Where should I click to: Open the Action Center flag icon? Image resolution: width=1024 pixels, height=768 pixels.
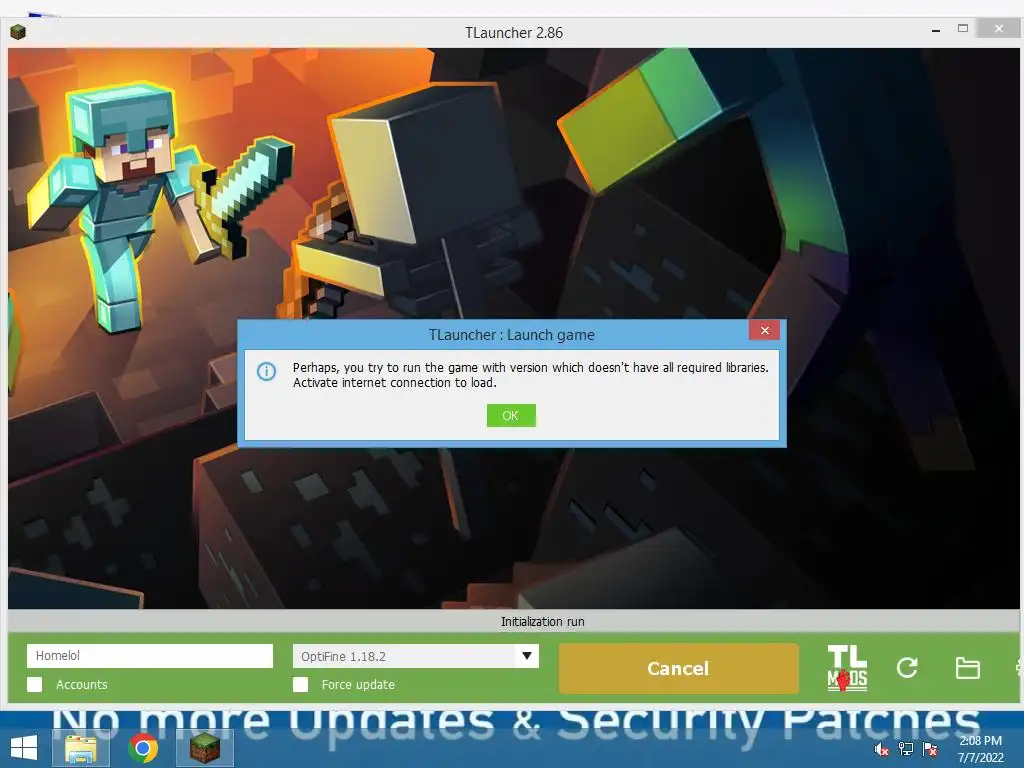coord(930,748)
